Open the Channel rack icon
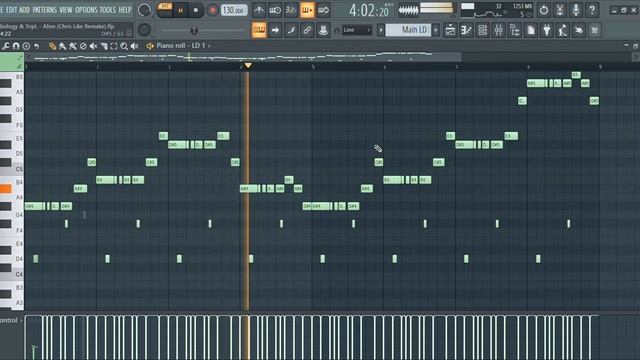 482,30
